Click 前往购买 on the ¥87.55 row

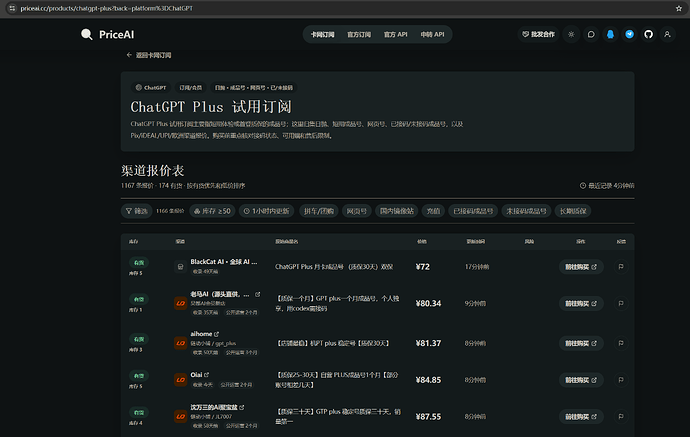click(581, 416)
